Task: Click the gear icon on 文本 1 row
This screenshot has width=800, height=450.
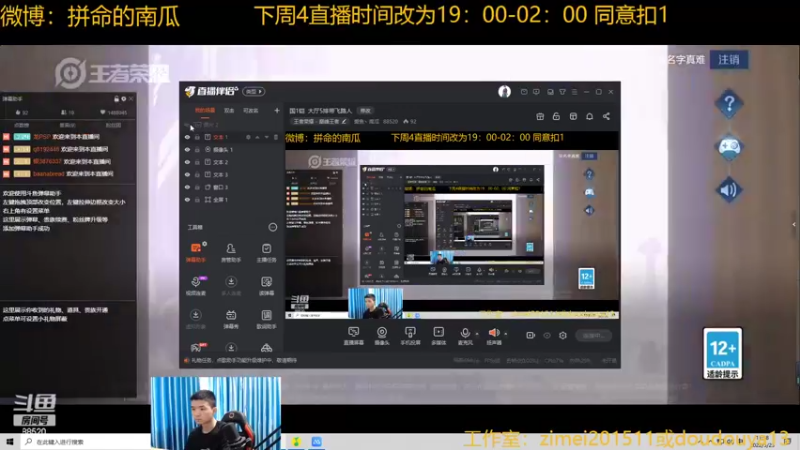Action: tap(248, 137)
